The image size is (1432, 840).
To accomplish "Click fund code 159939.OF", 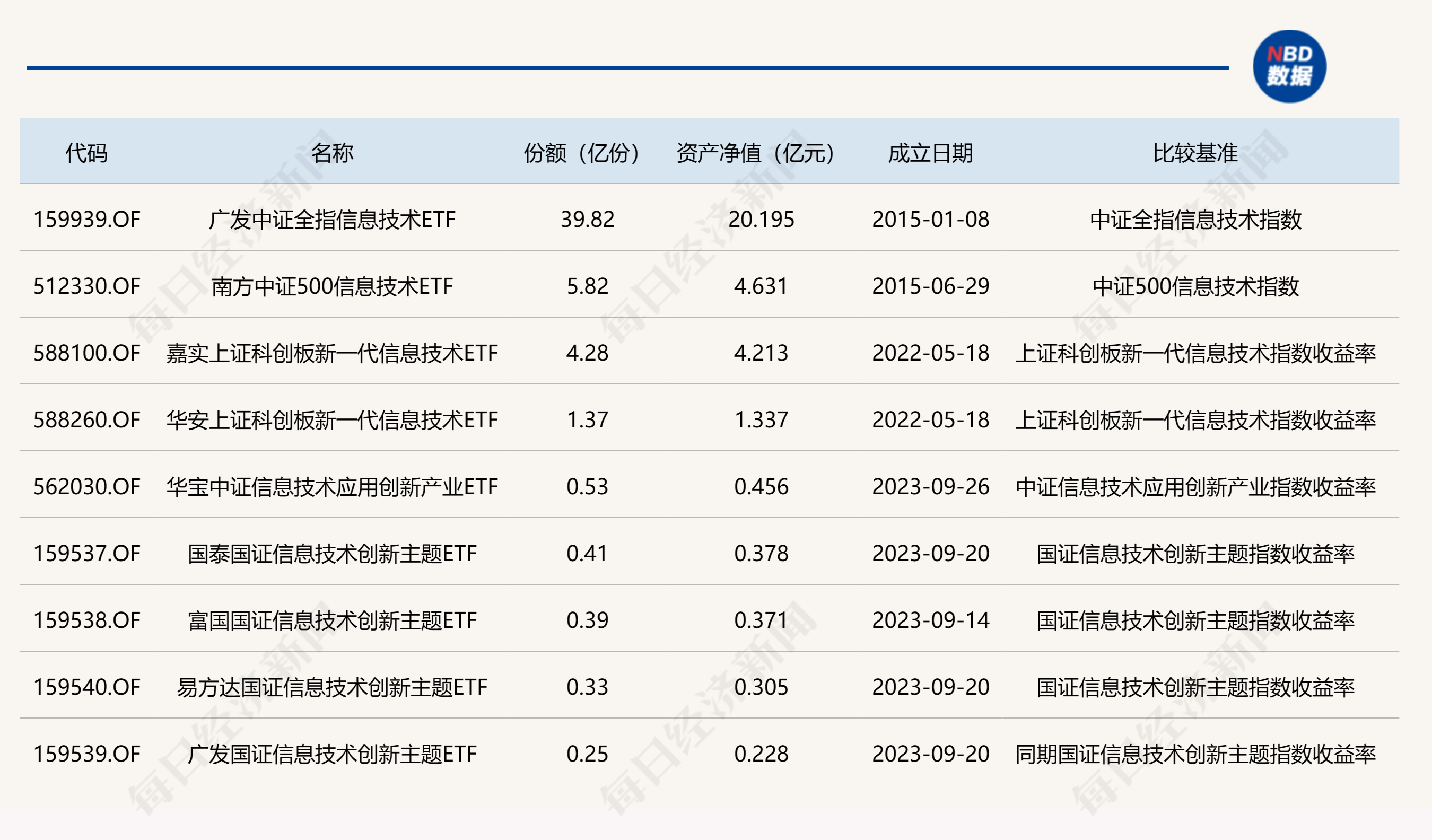I will tap(86, 220).
